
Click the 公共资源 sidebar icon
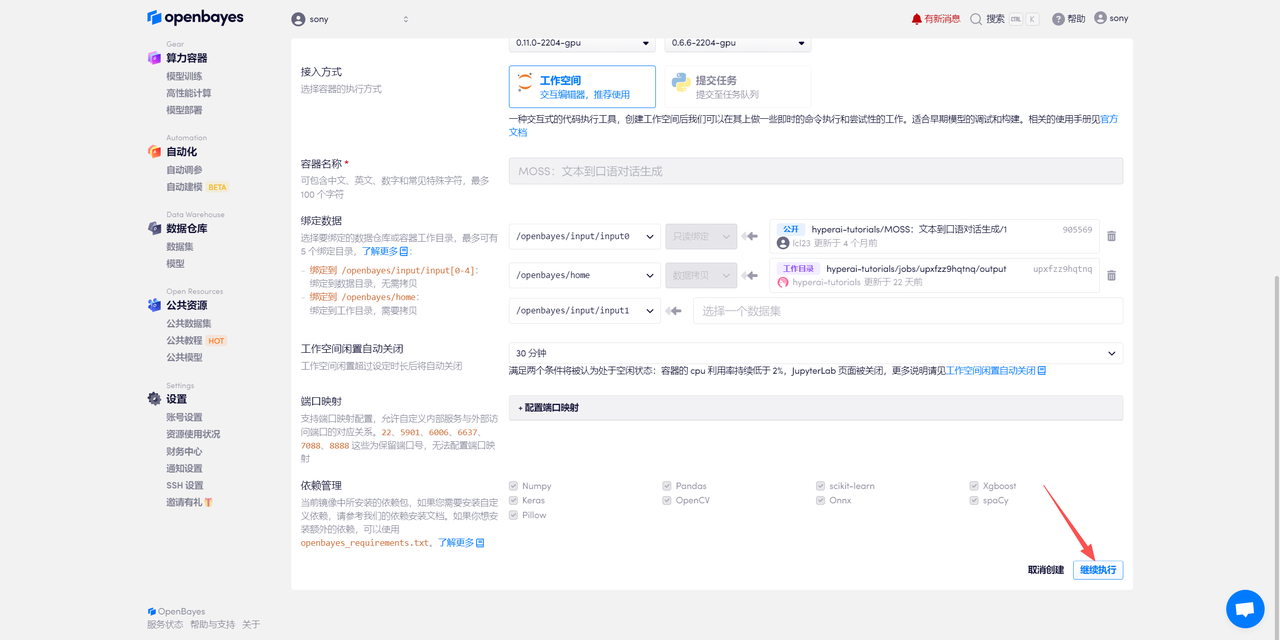154,305
